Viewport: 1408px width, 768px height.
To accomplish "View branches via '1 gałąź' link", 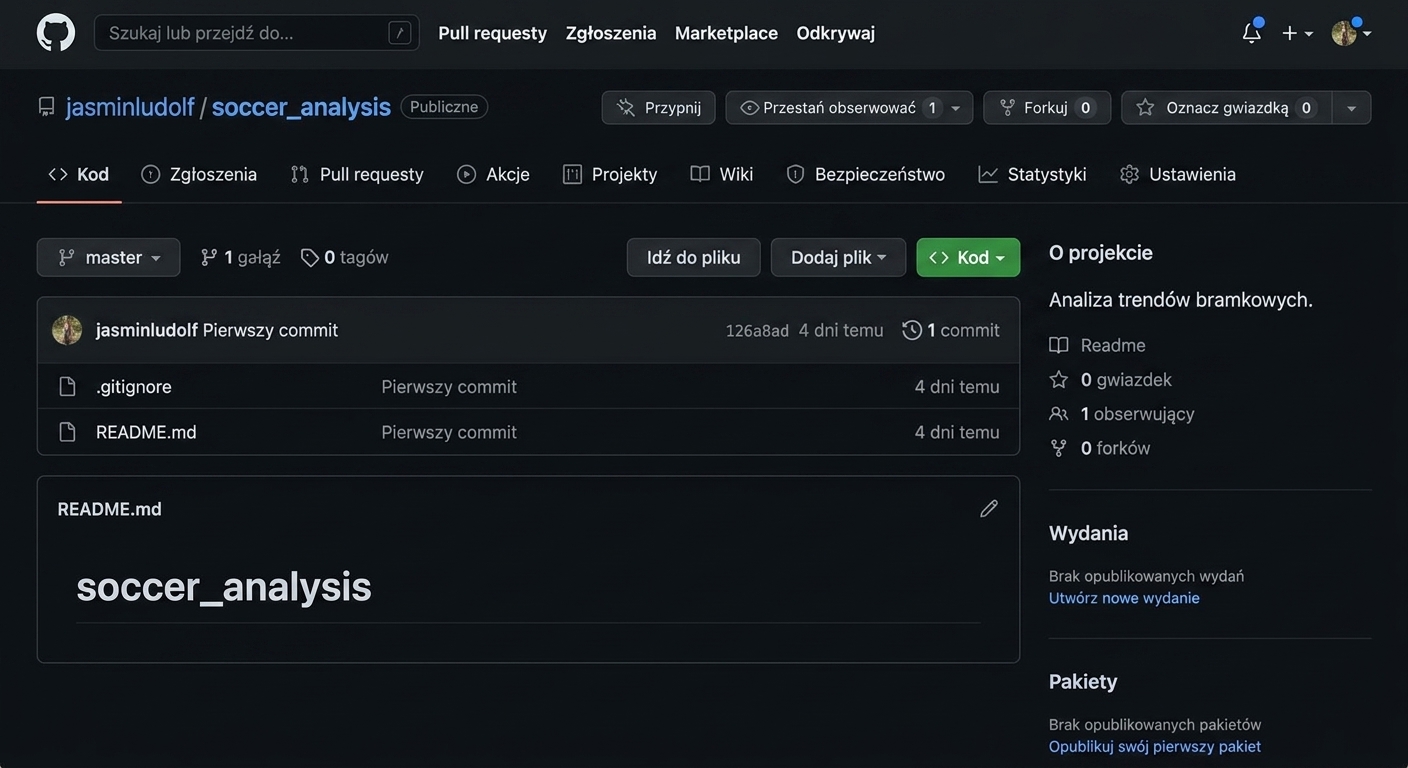I will point(240,257).
